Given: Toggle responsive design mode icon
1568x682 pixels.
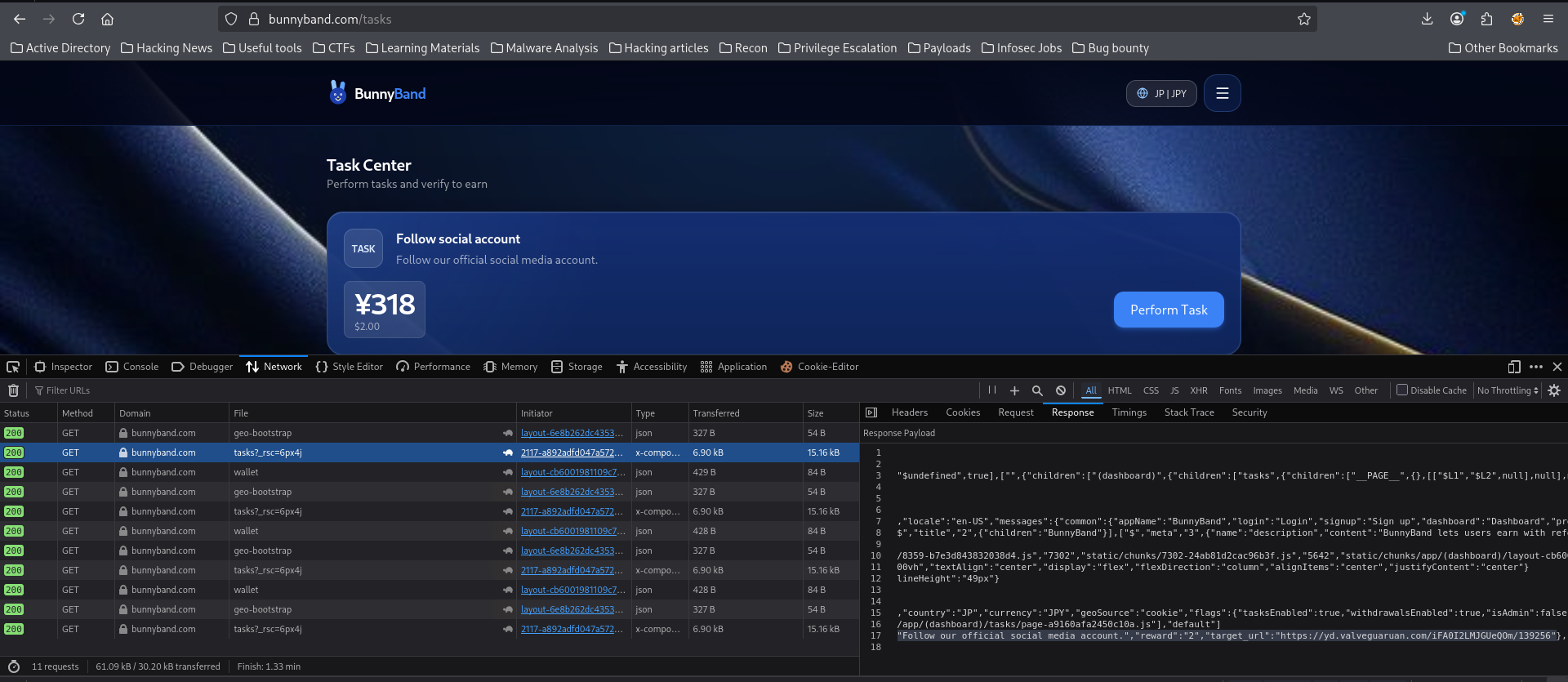Looking at the screenshot, I should [1514, 367].
